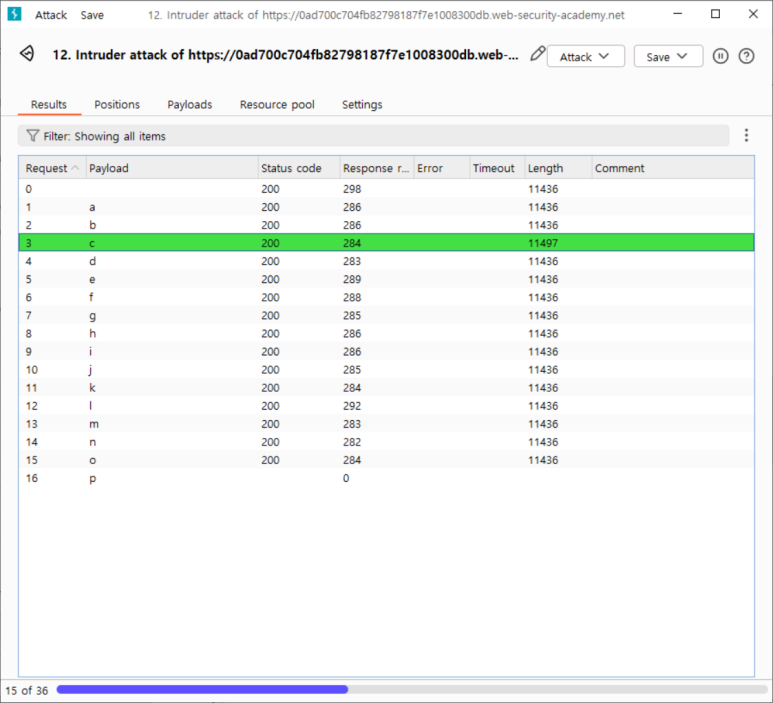Select the row with payload a
The image size is (773, 703).
coord(386,207)
